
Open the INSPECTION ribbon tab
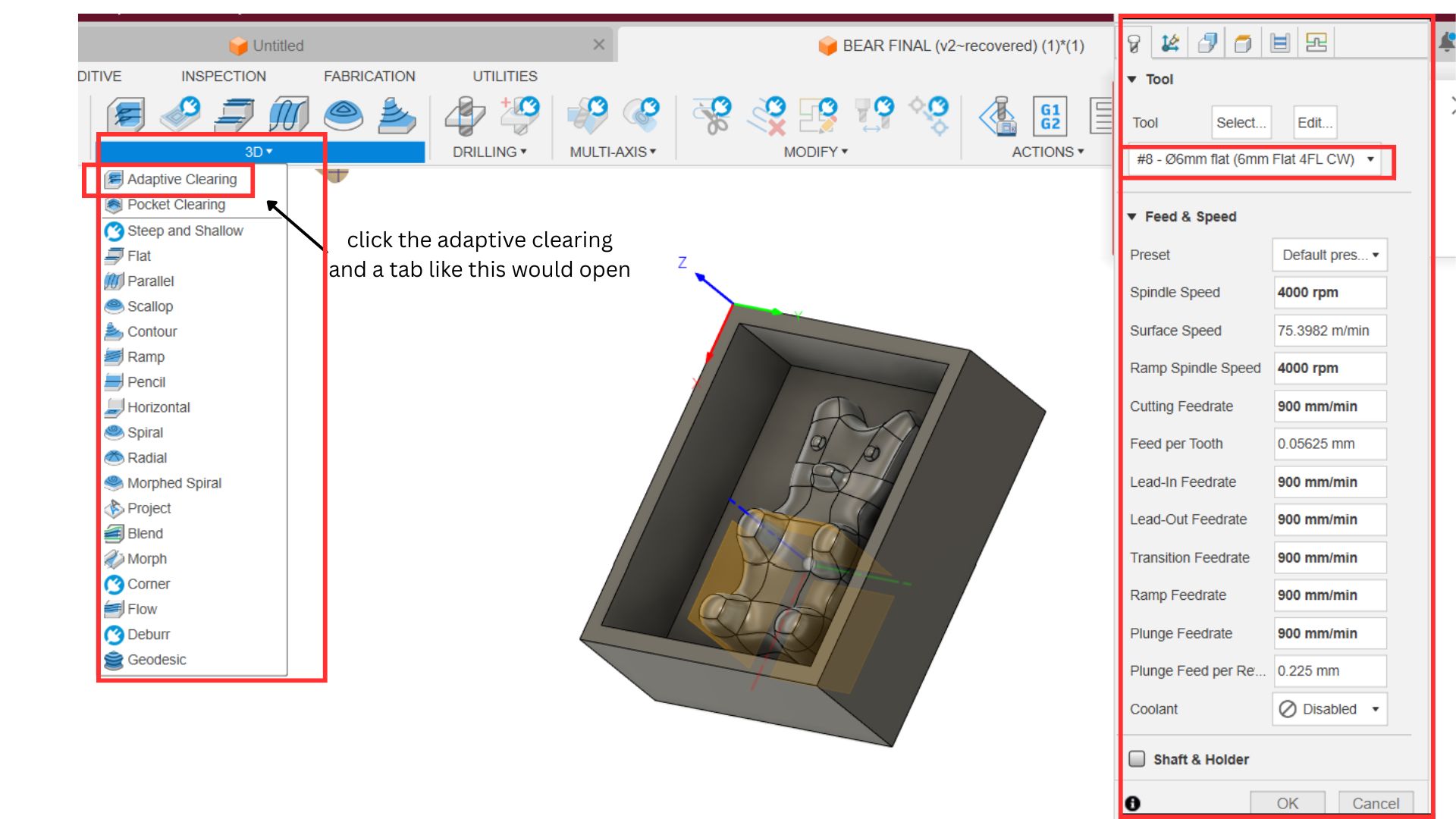pyautogui.click(x=224, y=77)
